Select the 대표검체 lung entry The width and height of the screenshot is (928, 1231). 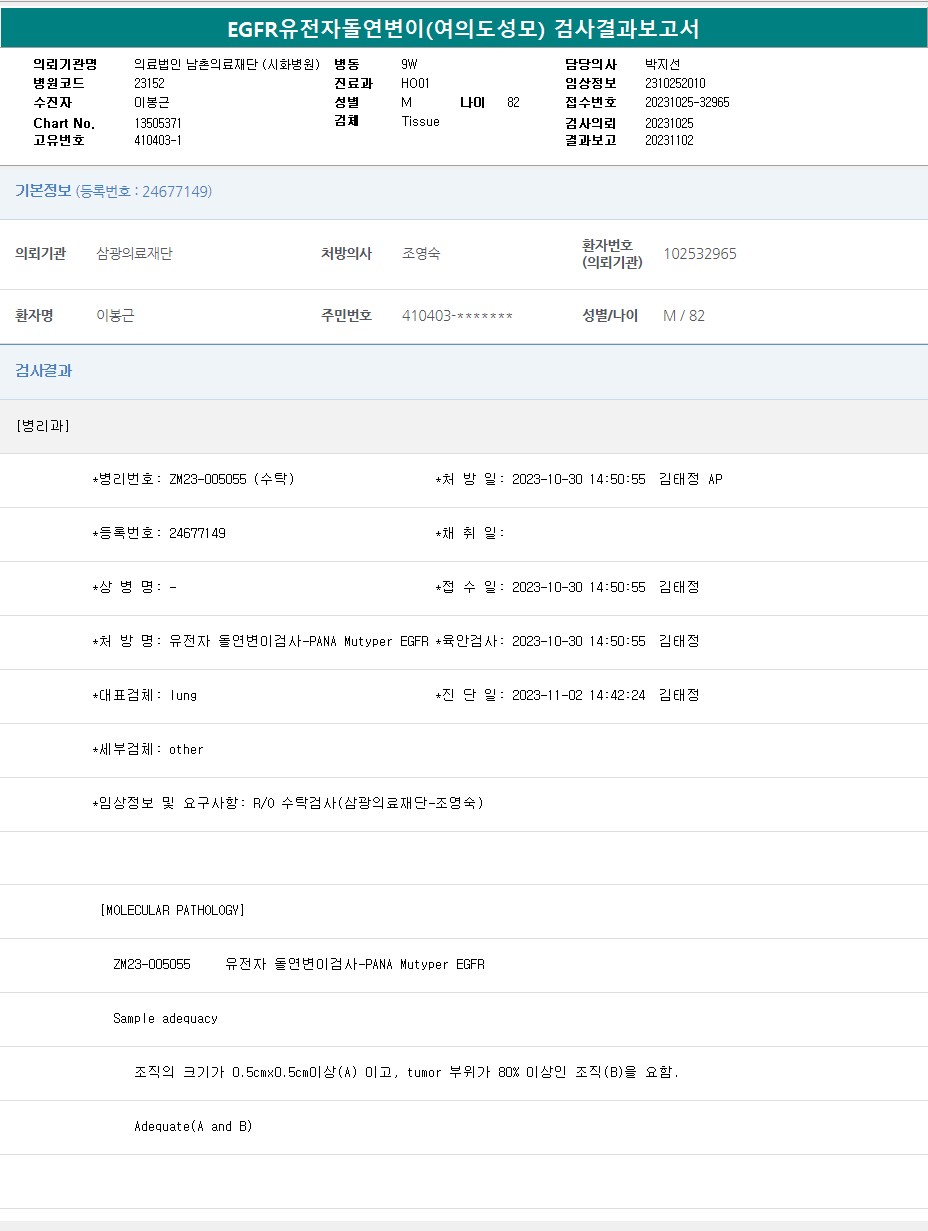[x=145, y=696]
